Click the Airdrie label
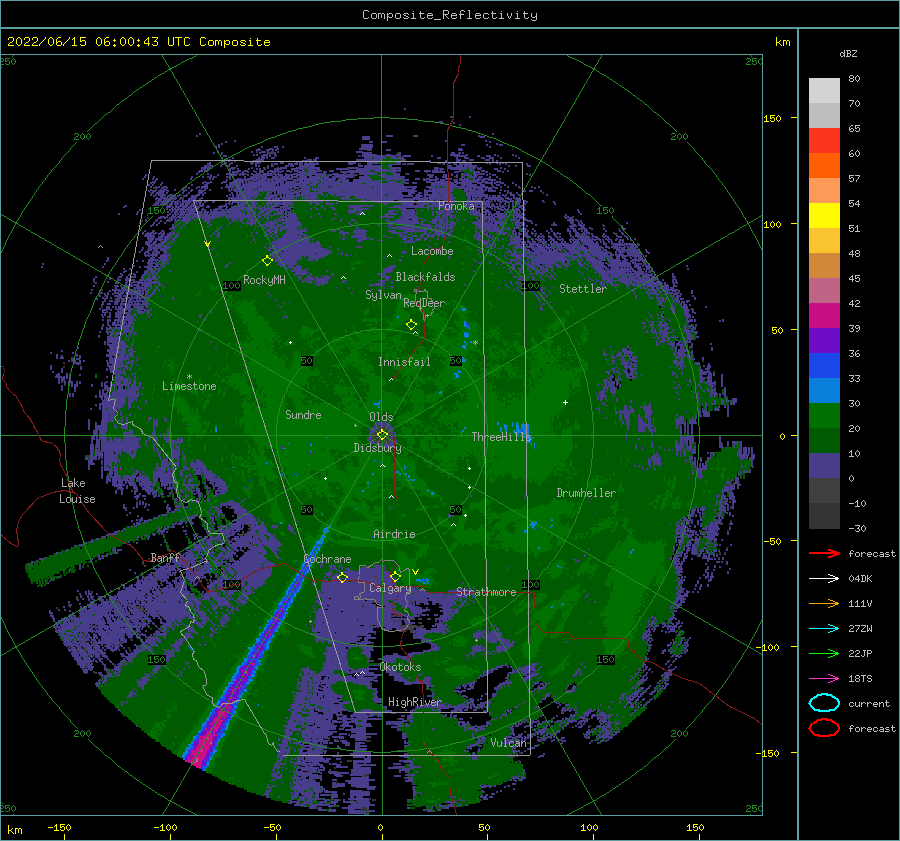 pos(394,534)
